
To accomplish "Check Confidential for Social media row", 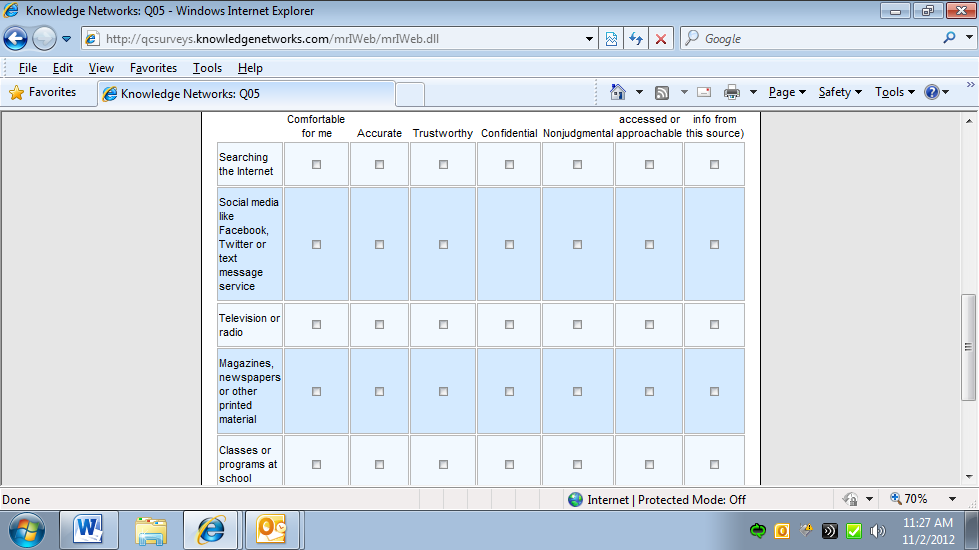I will pyautogui.click(x=509, y=245).
